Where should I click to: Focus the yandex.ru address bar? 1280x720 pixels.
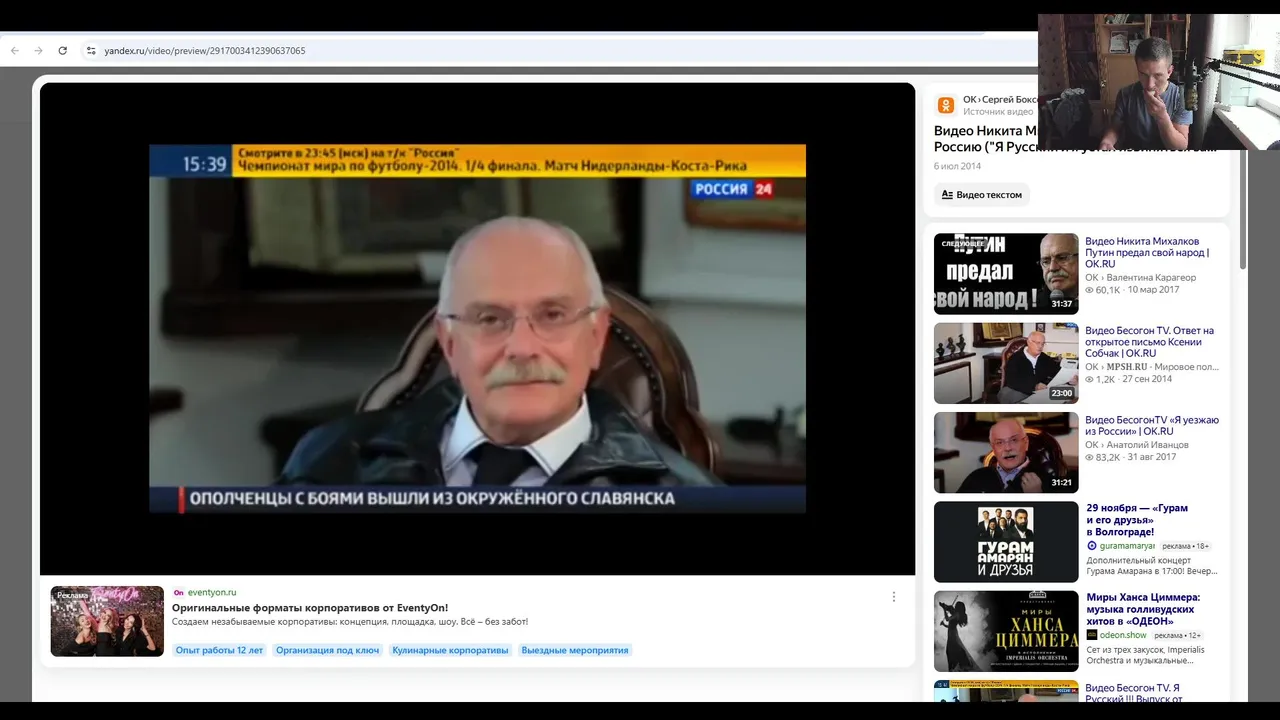point(560,51)
